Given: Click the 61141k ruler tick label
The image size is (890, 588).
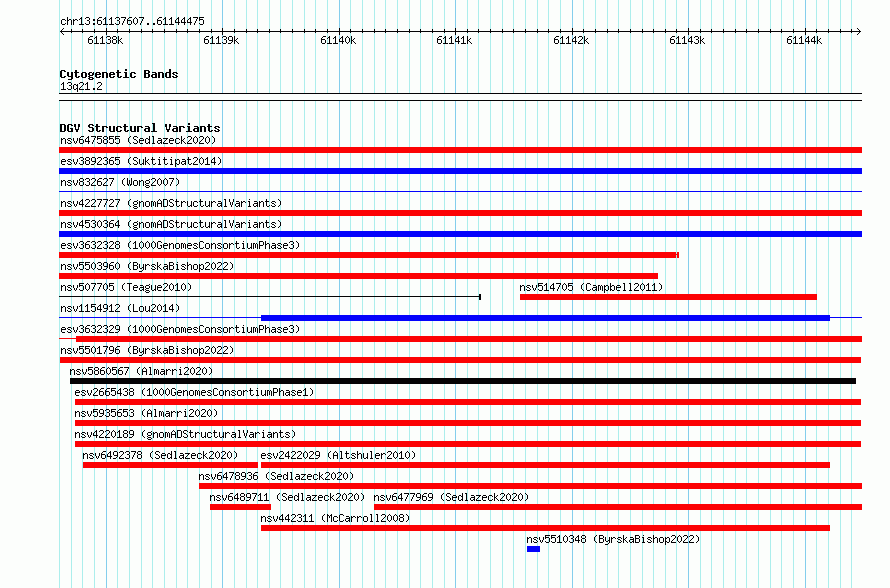Looking at the screenshot, I should click(x=454, y=40).
